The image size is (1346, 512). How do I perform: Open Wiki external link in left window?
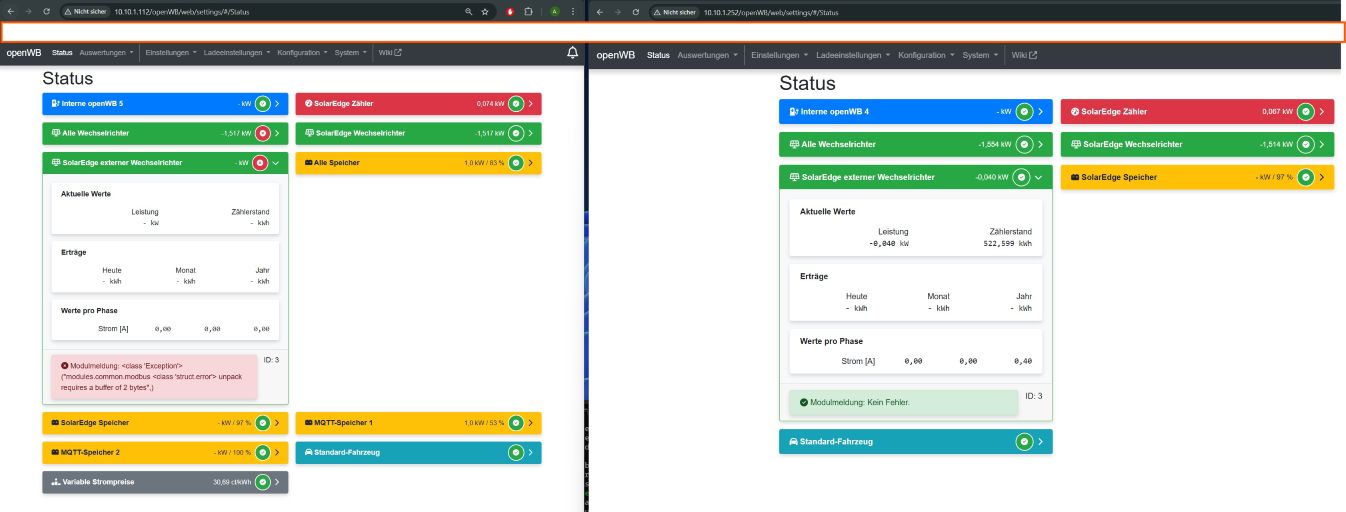pos(390,52)
